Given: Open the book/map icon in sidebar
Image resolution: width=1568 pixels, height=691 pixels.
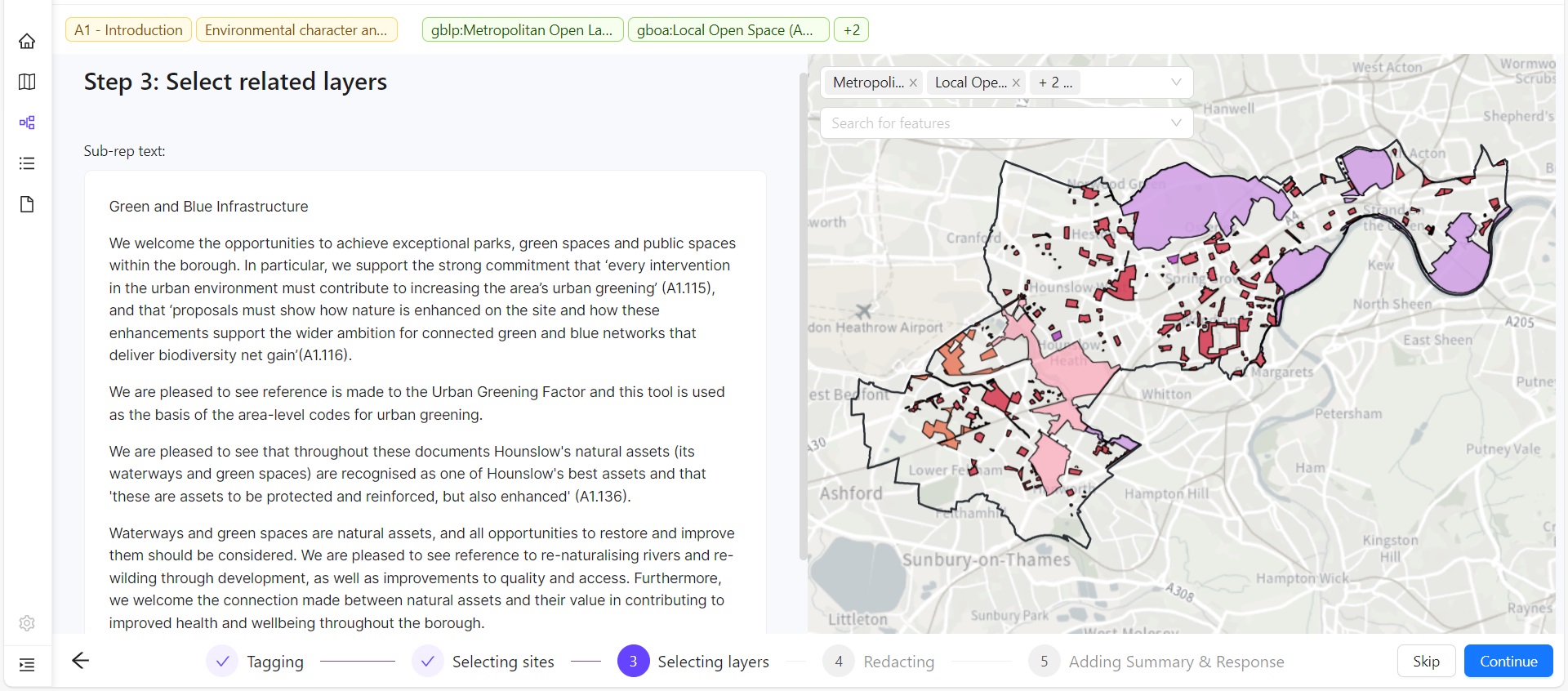Looking at the screenshot, I should click(x=27, y=82).
